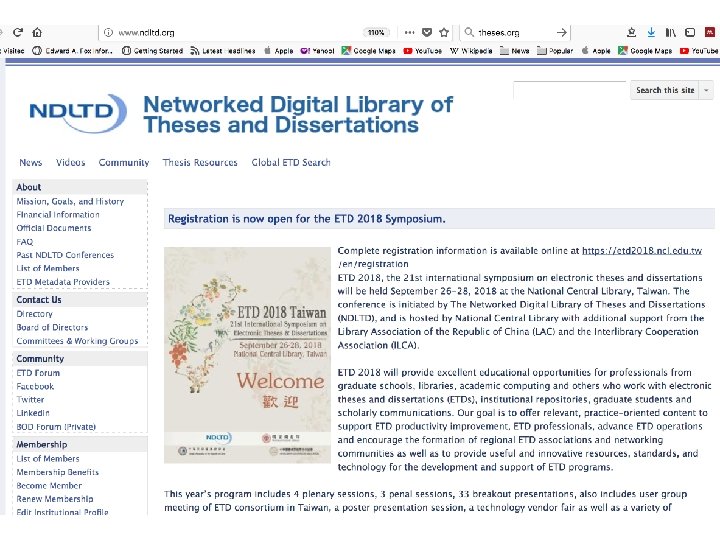
Task: Open the downloads arrow icon
Action: [651, 32]
